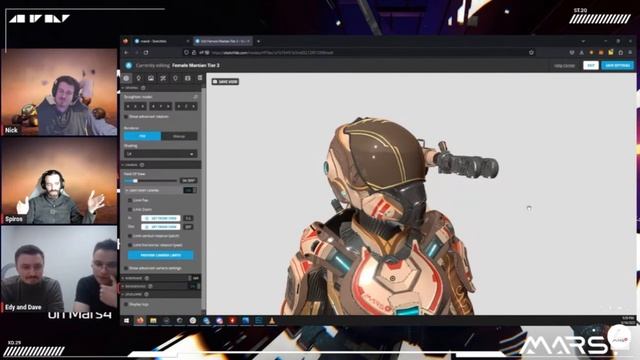The height and width of the screenshot is (360, 640).
Task: Open the Help Center link
Action: click(564, 65)
